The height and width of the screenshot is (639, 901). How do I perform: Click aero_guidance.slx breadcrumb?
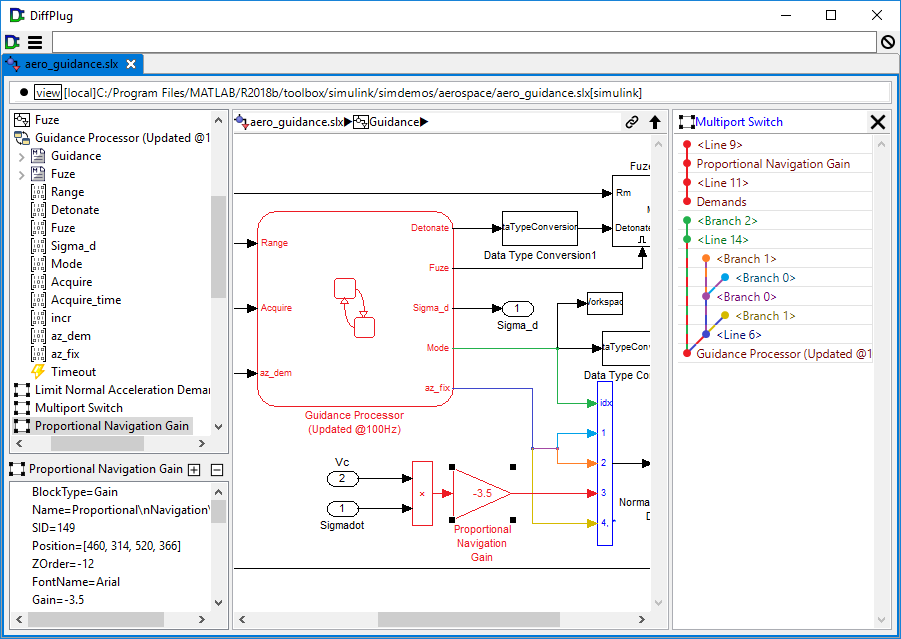297,122
